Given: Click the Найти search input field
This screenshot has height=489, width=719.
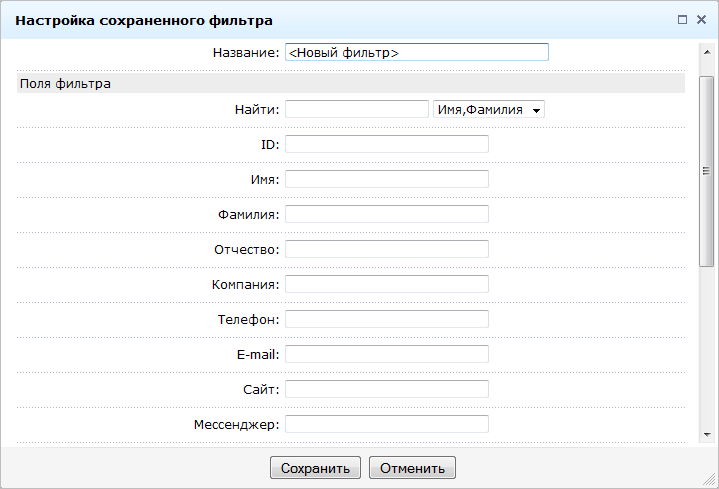Looking at the screenshot, I should click(356, 109).
